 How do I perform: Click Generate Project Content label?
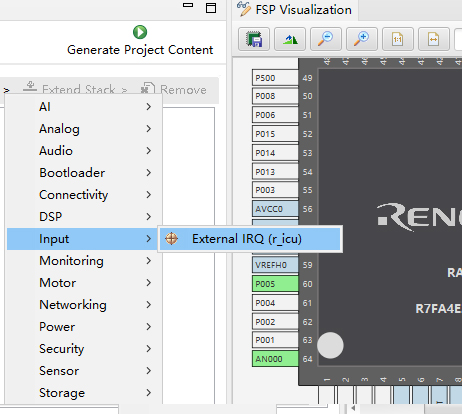click(140, 50)
